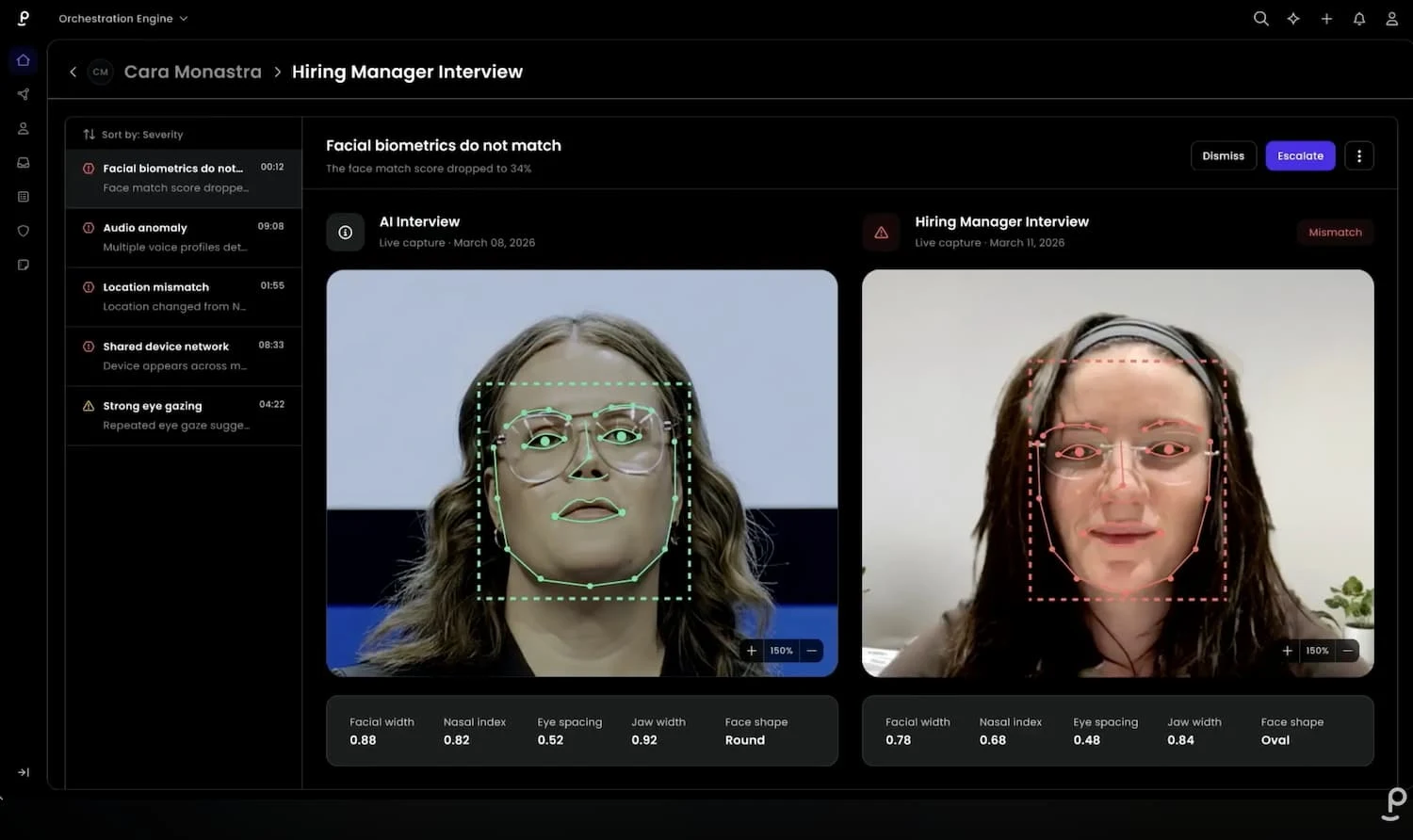Select the Location mismatch alert
Image resolution: width=1413 pixels, height=840 pixels.
184,297
